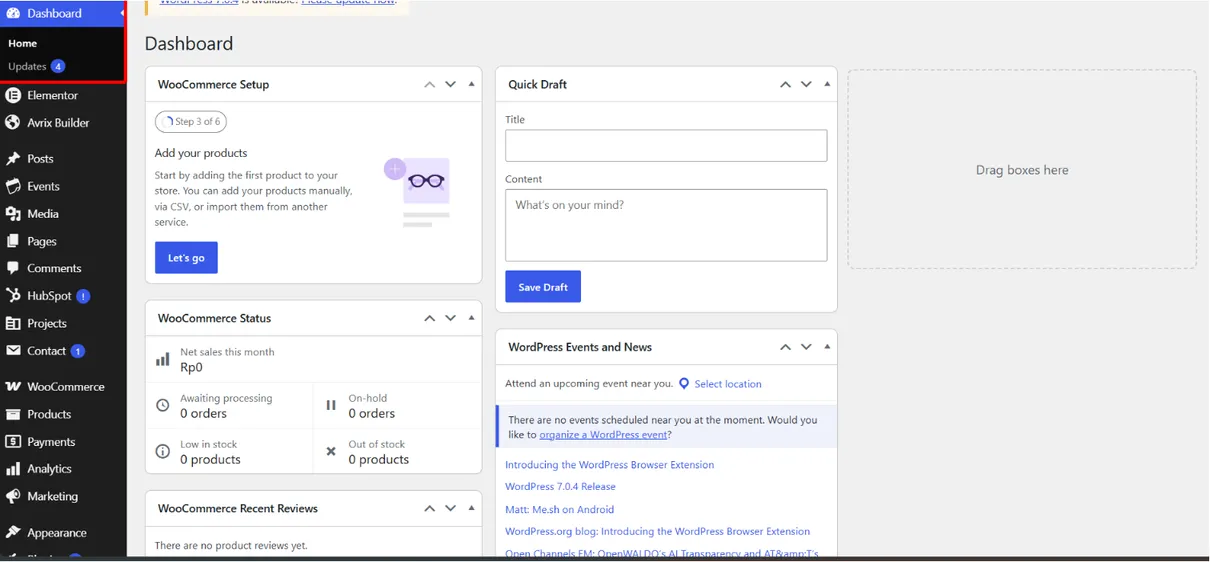Click the WooCommerce logo icon
The height and width of the screenshot is (562, 1210).
click(13, 387)
